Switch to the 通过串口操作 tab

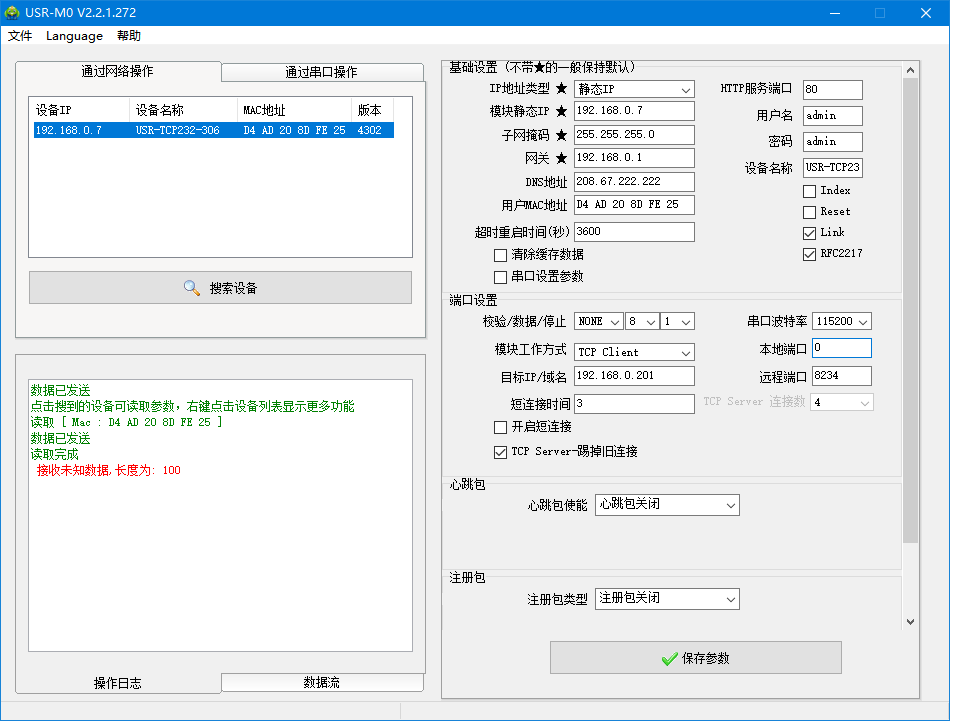(x=321, y=72)
